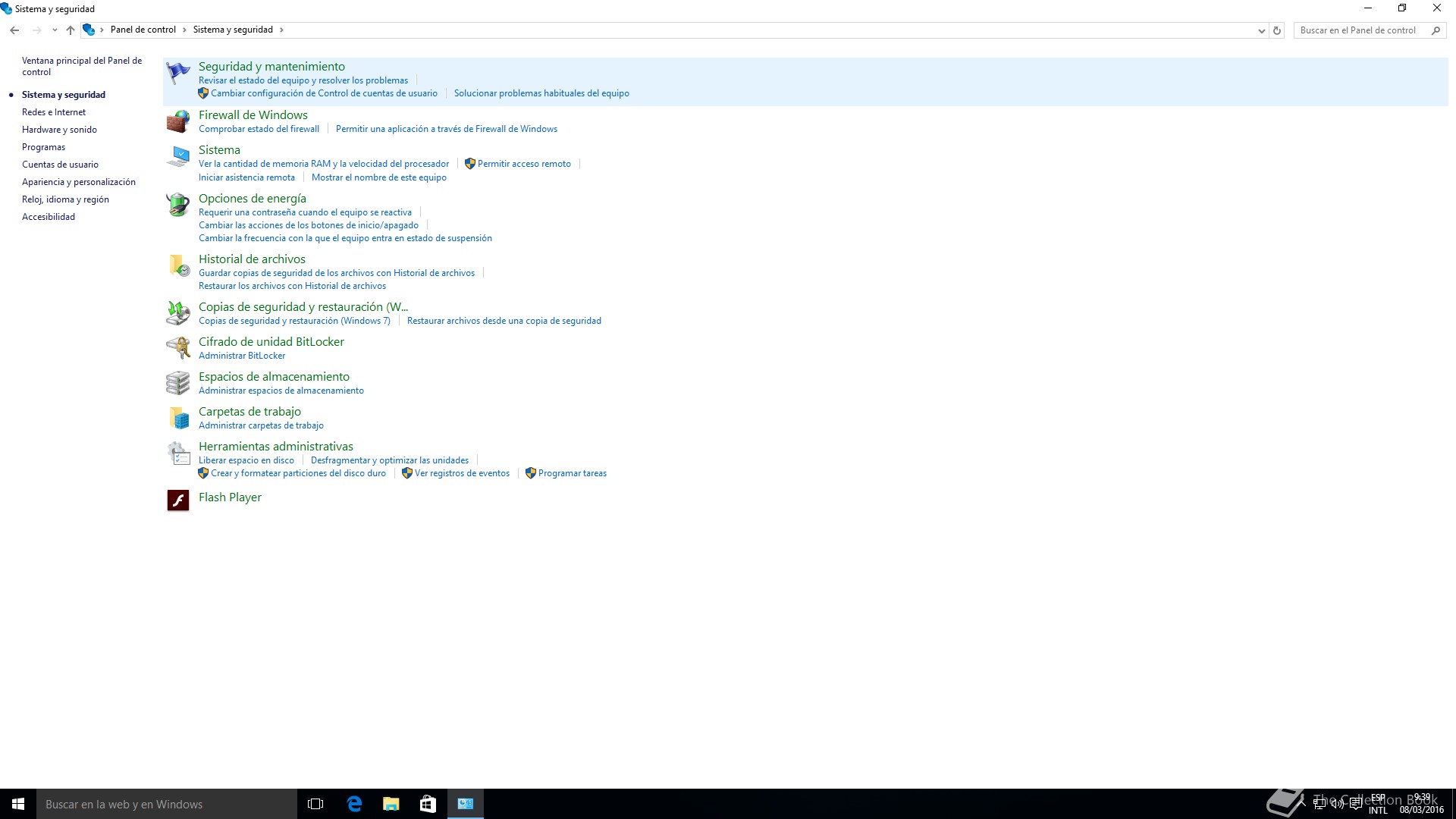Go back using the back arrow
This screenshot has height=819, width=1456.
point(14,30)
